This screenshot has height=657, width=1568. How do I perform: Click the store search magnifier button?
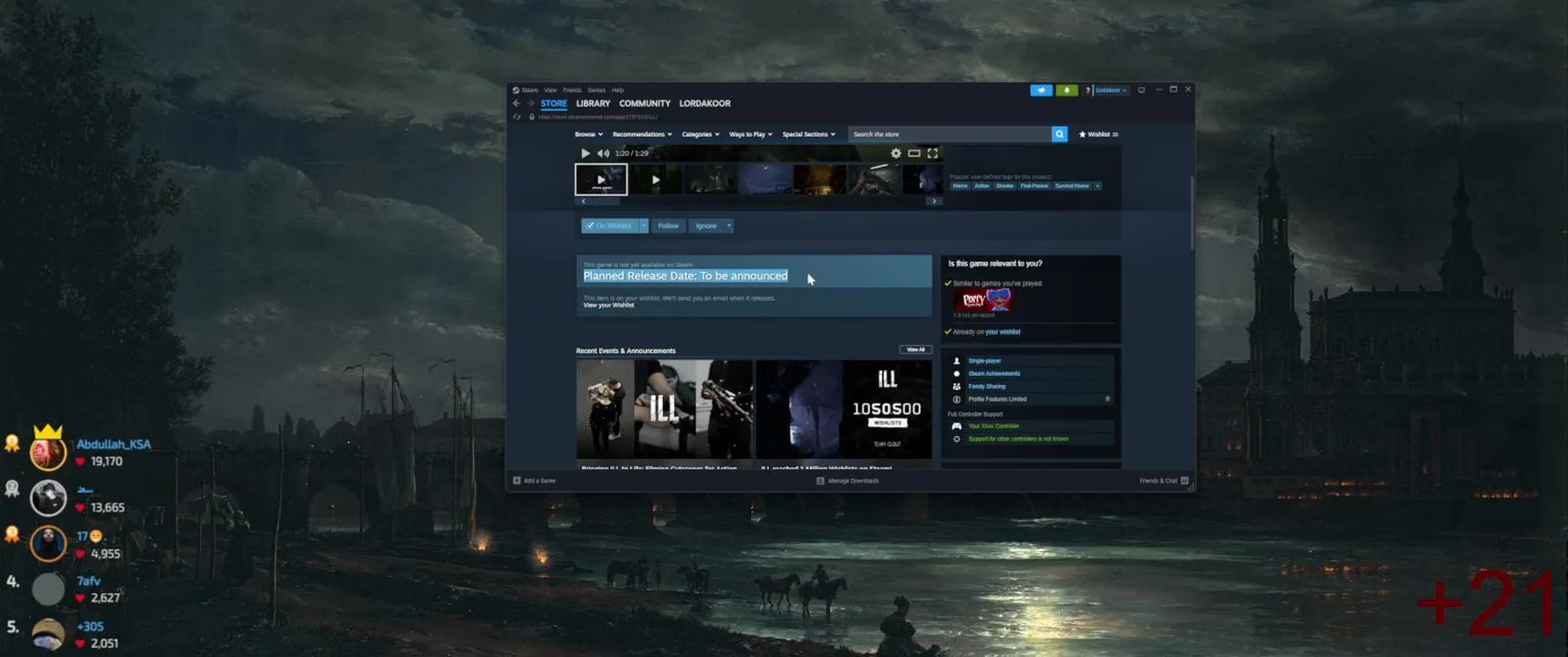pyautogui.click(x=1059, y=134)
